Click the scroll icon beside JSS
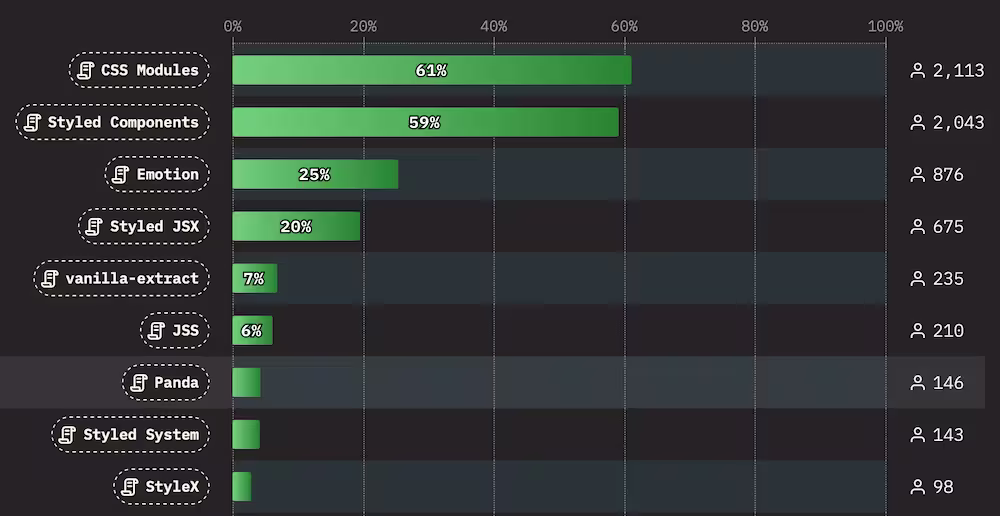Viewport: 1000px width, 516px height. [x=156, y=331]
